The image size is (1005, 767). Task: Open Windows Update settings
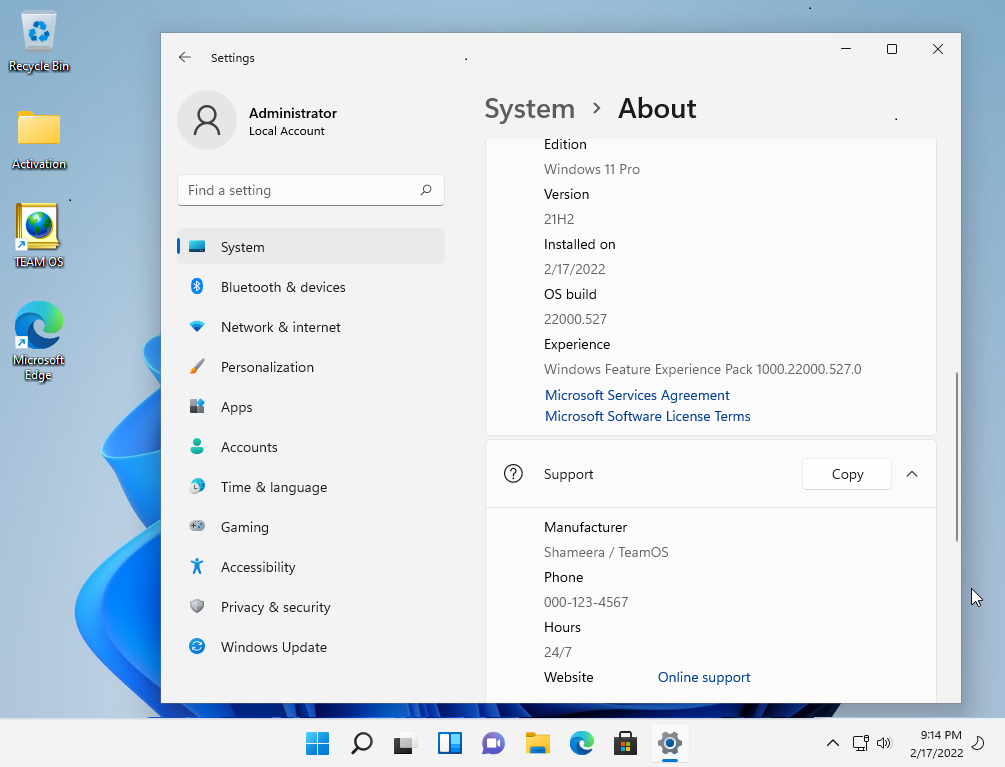click(x=310, y=647)
